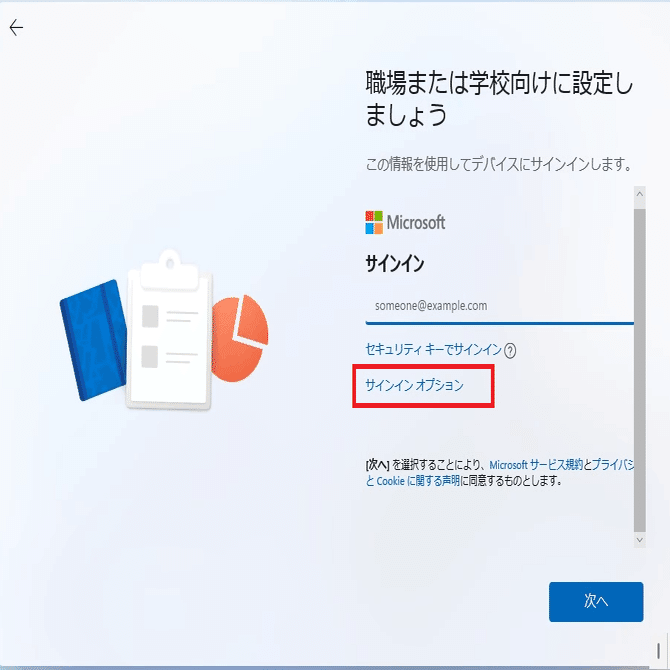Viewport: 670px width, 670px height.
Task: Click the scrollbar down arrow
Action: tap(640, 540)
